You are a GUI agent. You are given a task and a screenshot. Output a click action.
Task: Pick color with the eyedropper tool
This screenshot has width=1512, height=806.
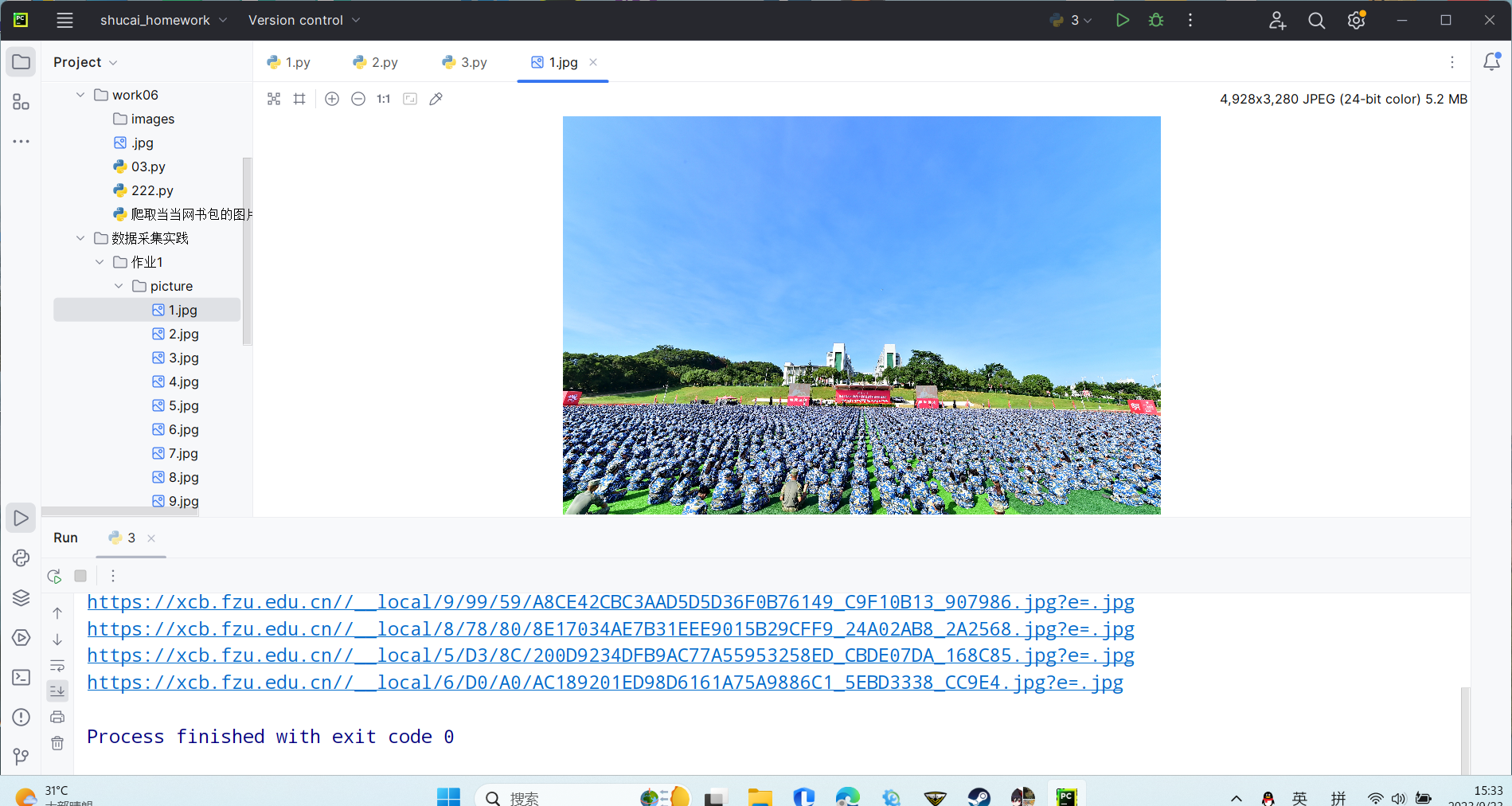pyautogui.click(x=436, y=99)
